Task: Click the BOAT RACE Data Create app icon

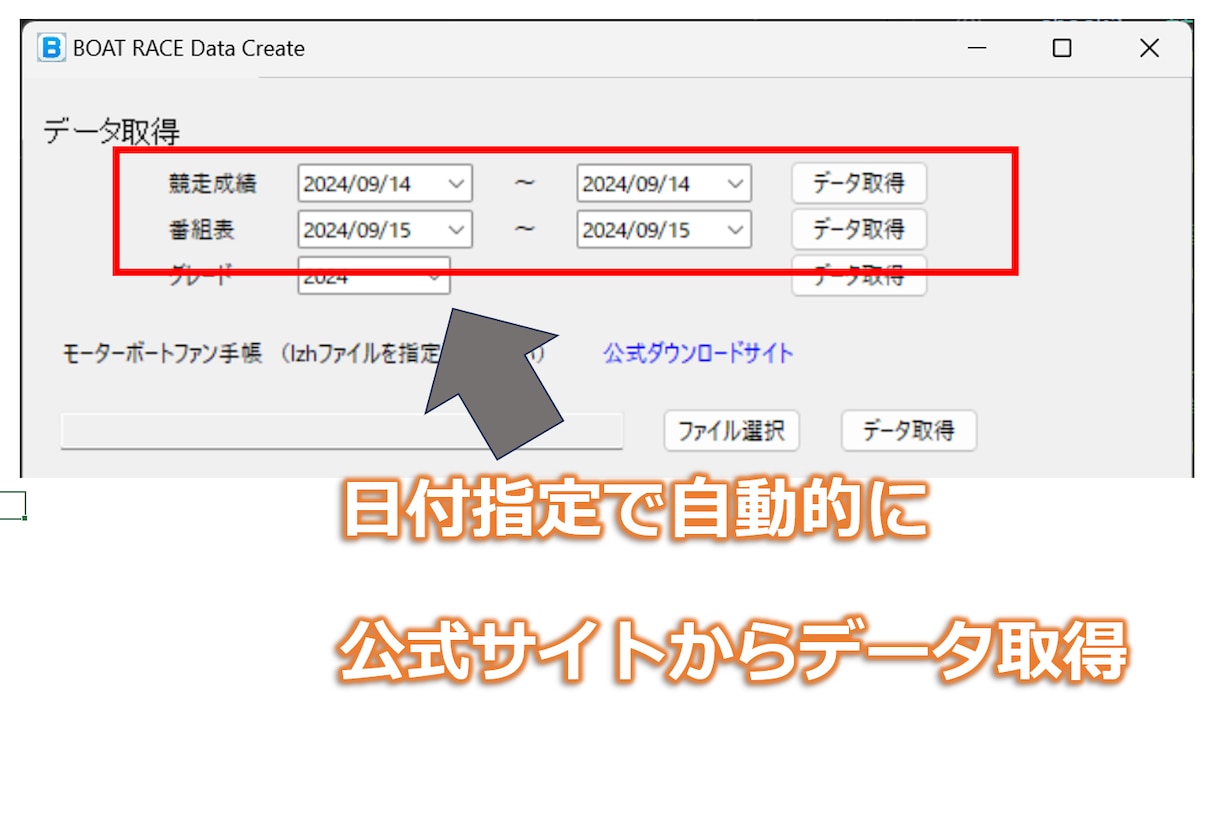Action: (x=51, y=48)
